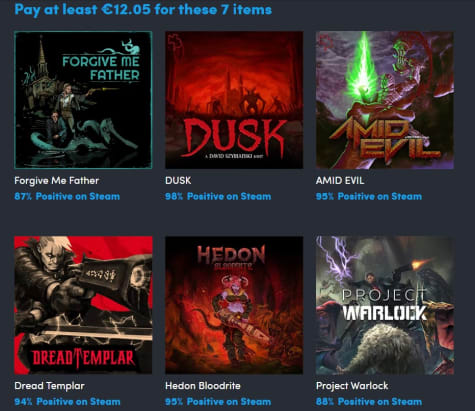The height and width of the screenshot is (411, 475).
Task: Open the AMID EVIL title link
Action: (340, 181)
